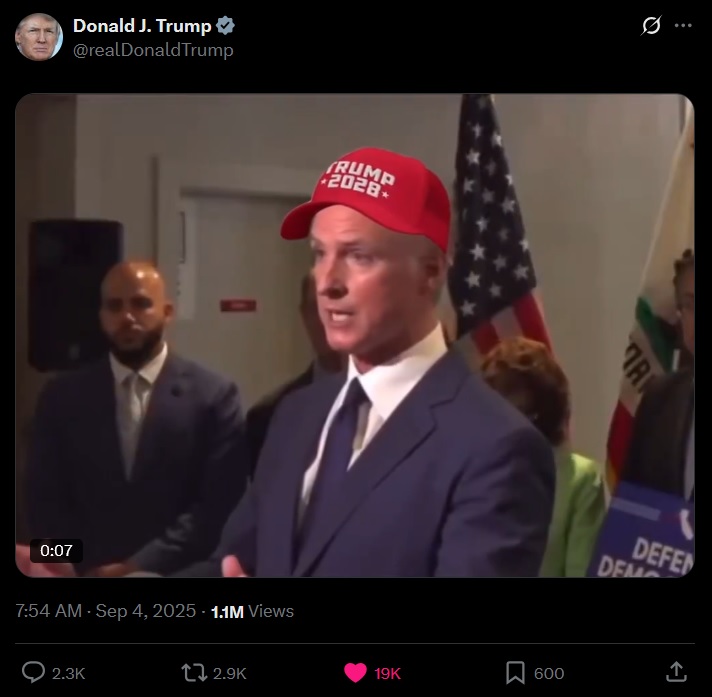Open the three-dot More options menu
Image resolution: width=712 pixels, height=697 pixels.
coord(683,25)
